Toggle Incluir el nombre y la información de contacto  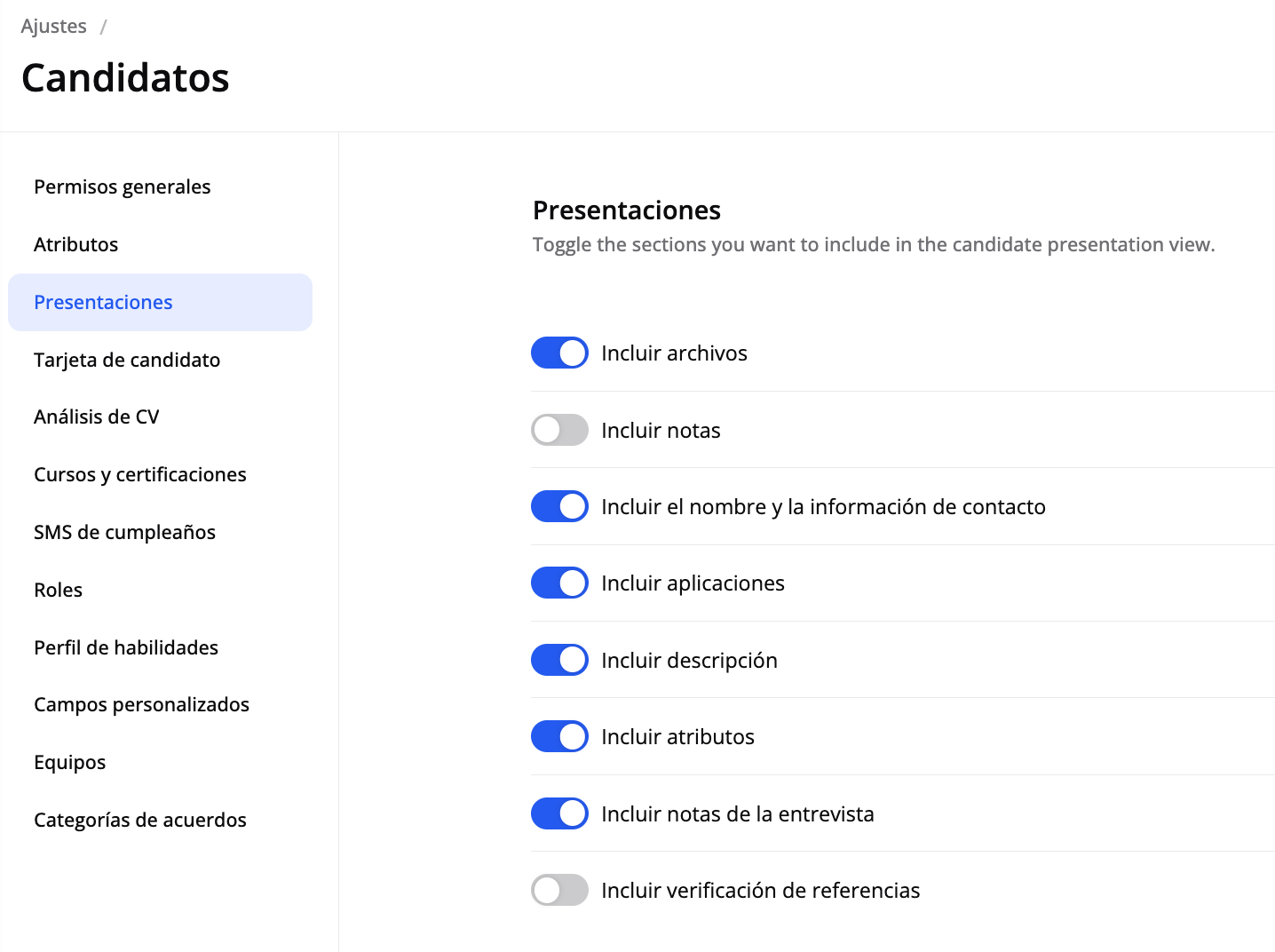coord(559,506)
